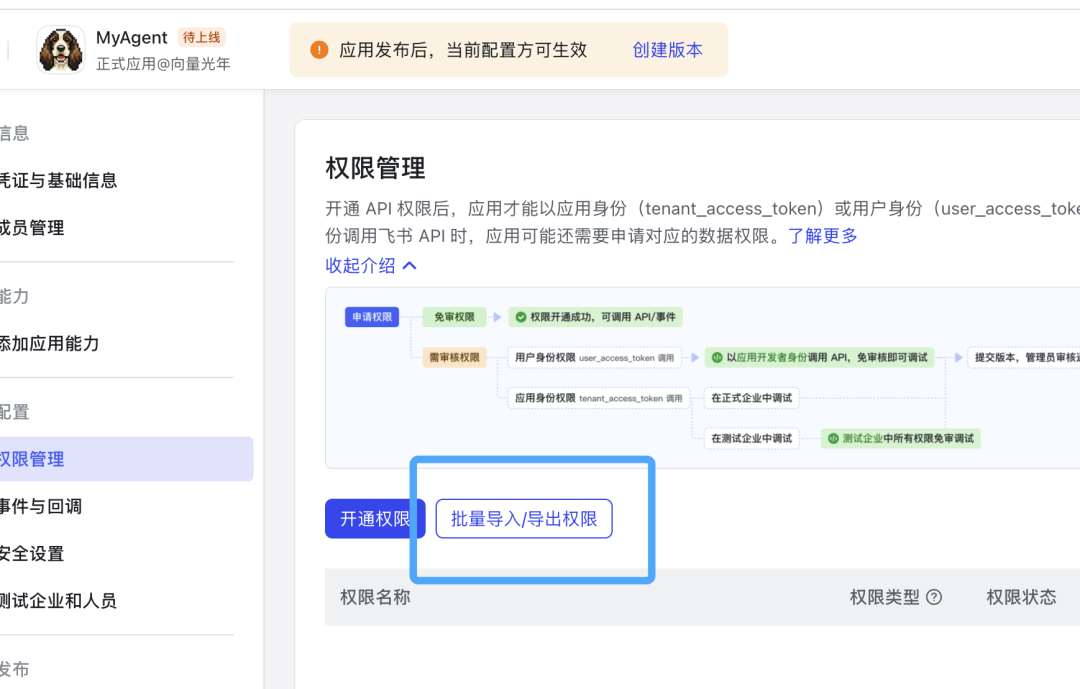
Task: Open the 了解更多 link
Action: coord(824,235)
